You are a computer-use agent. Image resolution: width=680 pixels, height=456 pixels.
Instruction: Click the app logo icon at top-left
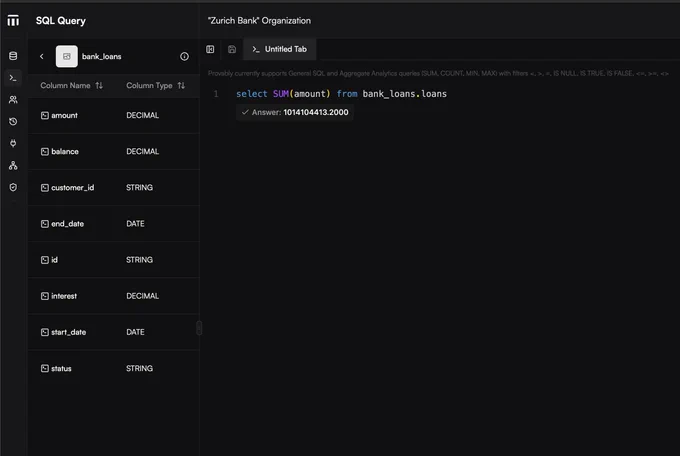coord(13,20)
